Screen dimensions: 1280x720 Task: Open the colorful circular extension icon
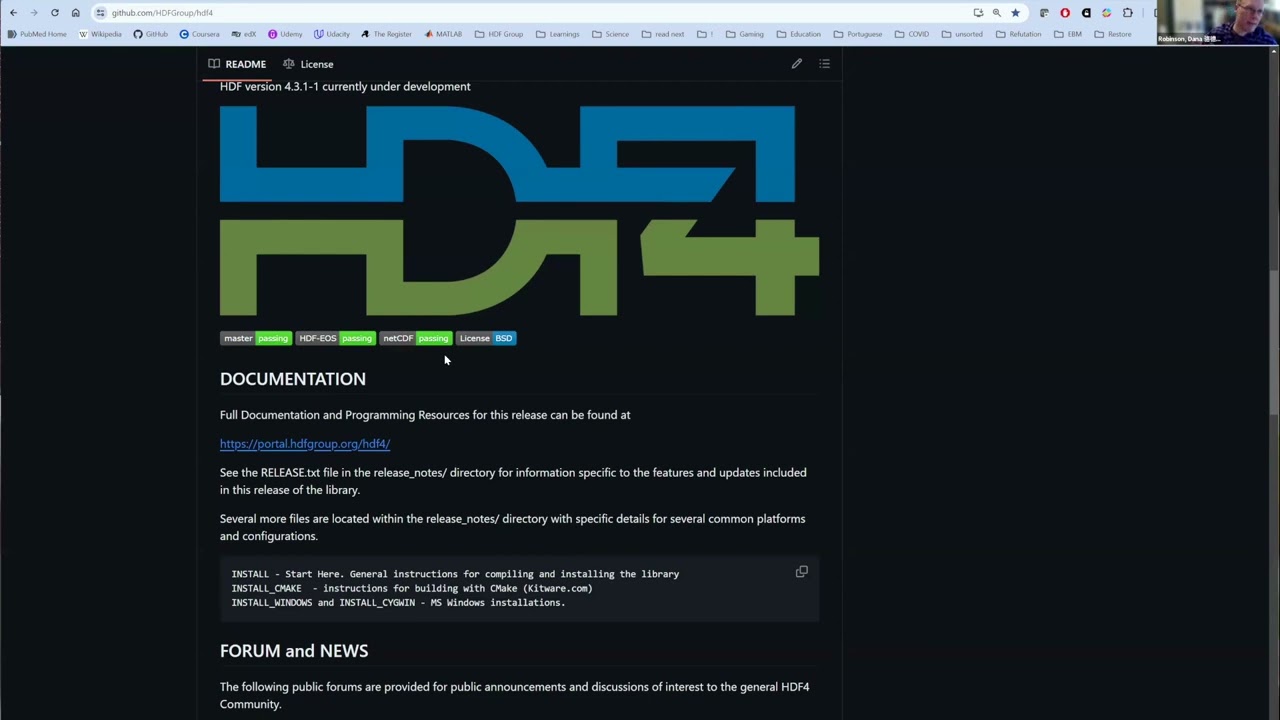[1107, 13]
